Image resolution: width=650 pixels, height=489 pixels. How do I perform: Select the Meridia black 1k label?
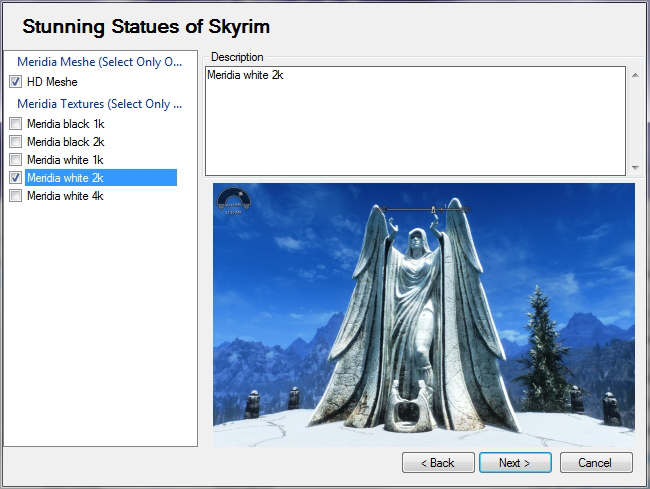tap(65, 123)
